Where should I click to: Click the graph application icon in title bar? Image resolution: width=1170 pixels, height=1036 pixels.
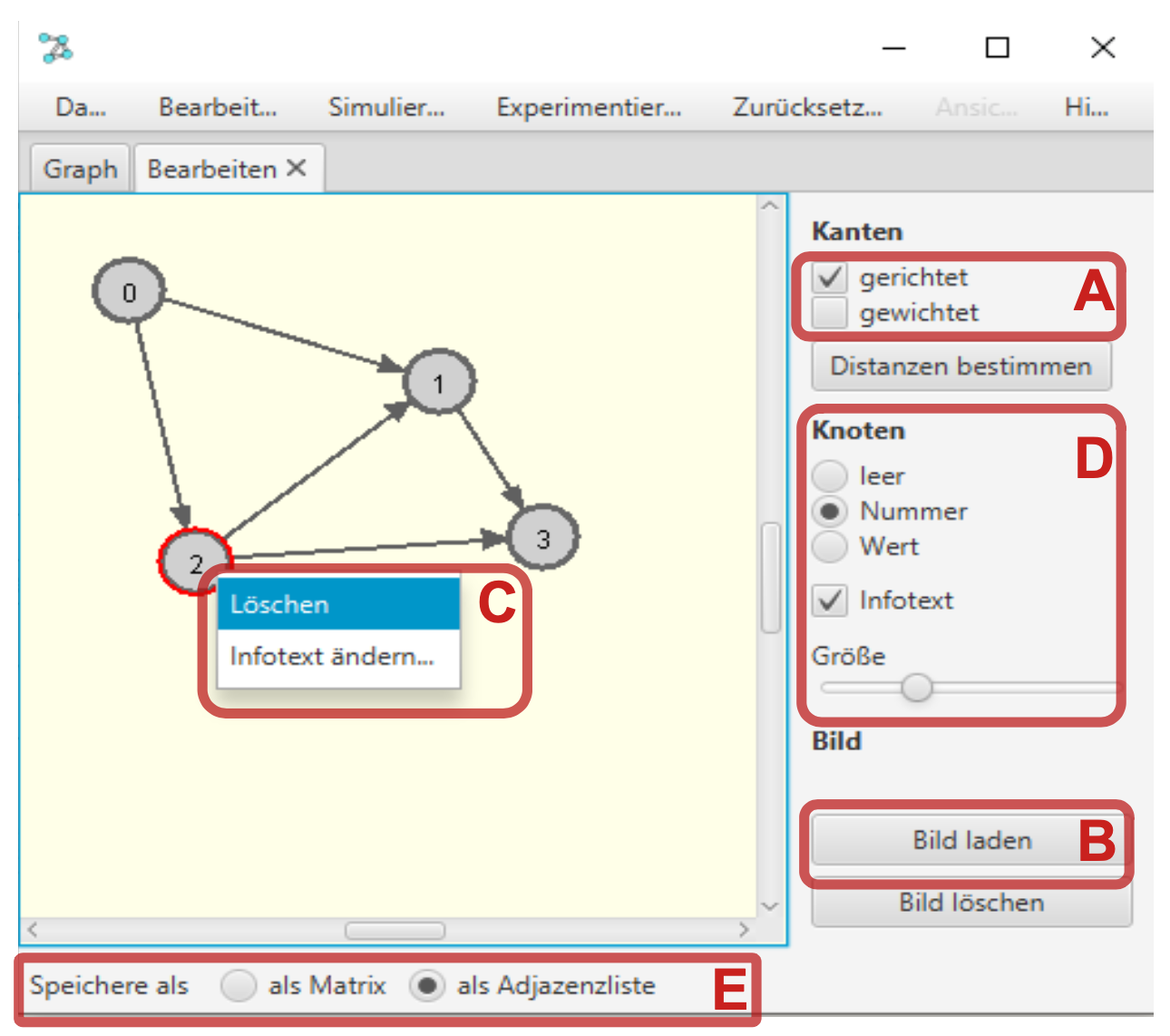[x=56, y=47]
